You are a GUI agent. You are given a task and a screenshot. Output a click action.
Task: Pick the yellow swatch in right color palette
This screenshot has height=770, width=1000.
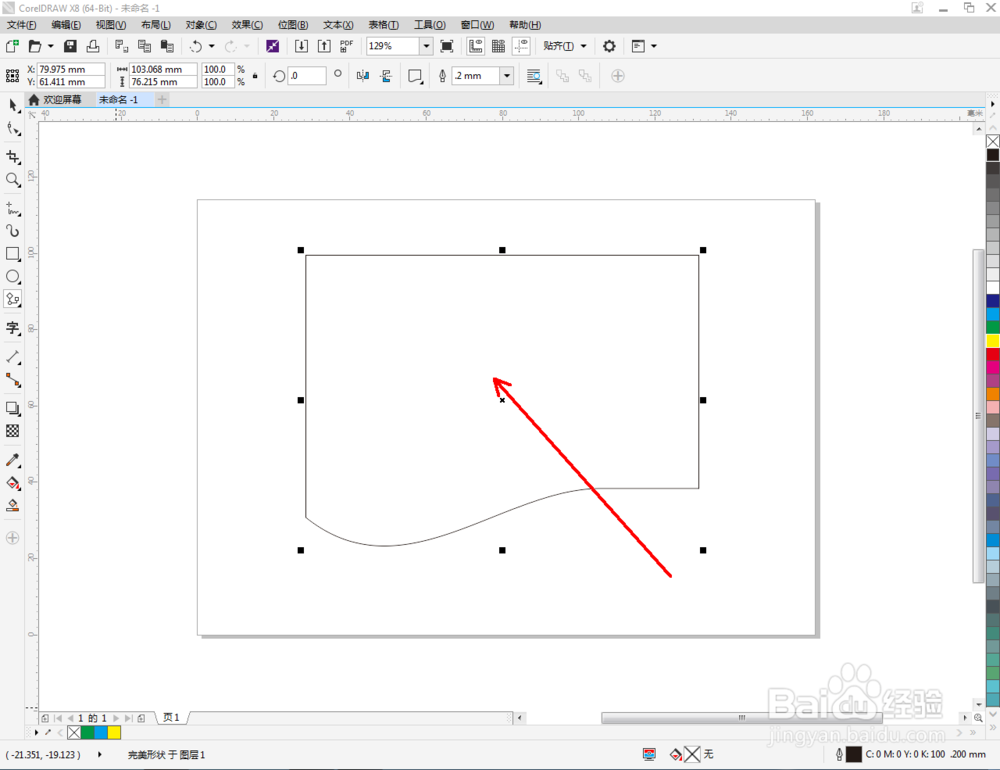click(x=993, y=341)
